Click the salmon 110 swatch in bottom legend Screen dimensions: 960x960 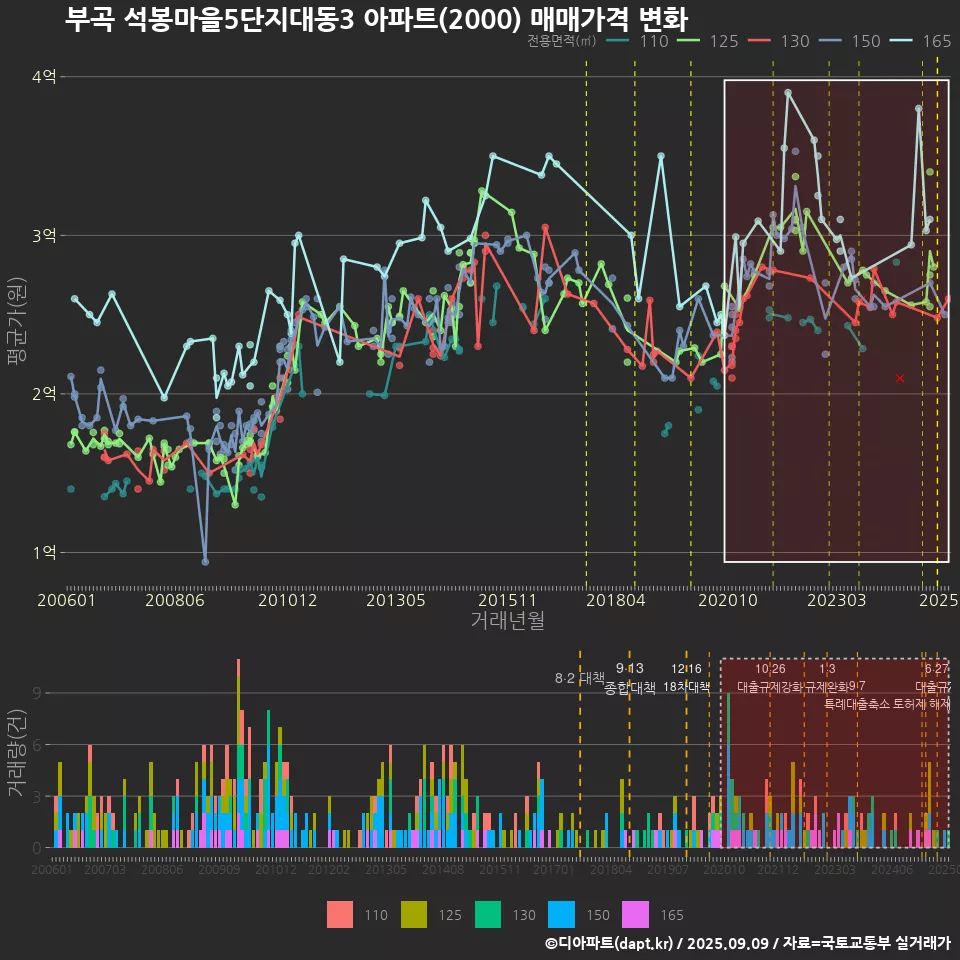(x=340, y=915)
